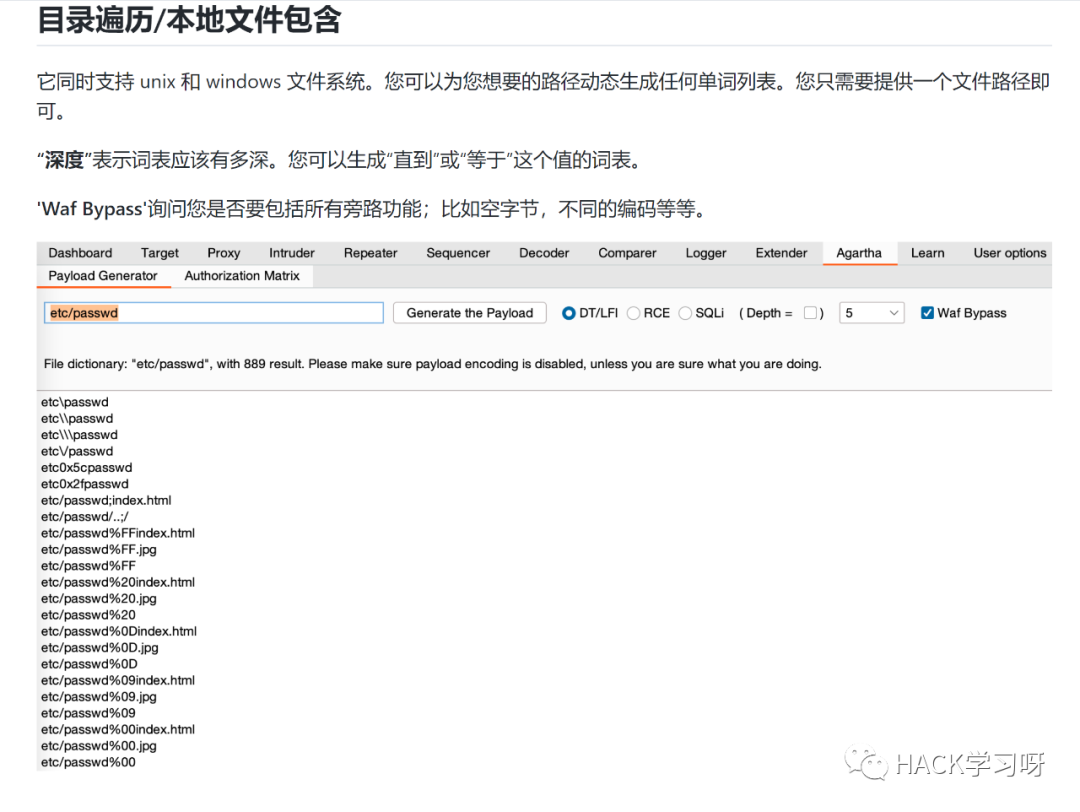Viewport: 1080px width, 812px height.
Task: Select the Logger tab
Action: [x=705, y=253]
